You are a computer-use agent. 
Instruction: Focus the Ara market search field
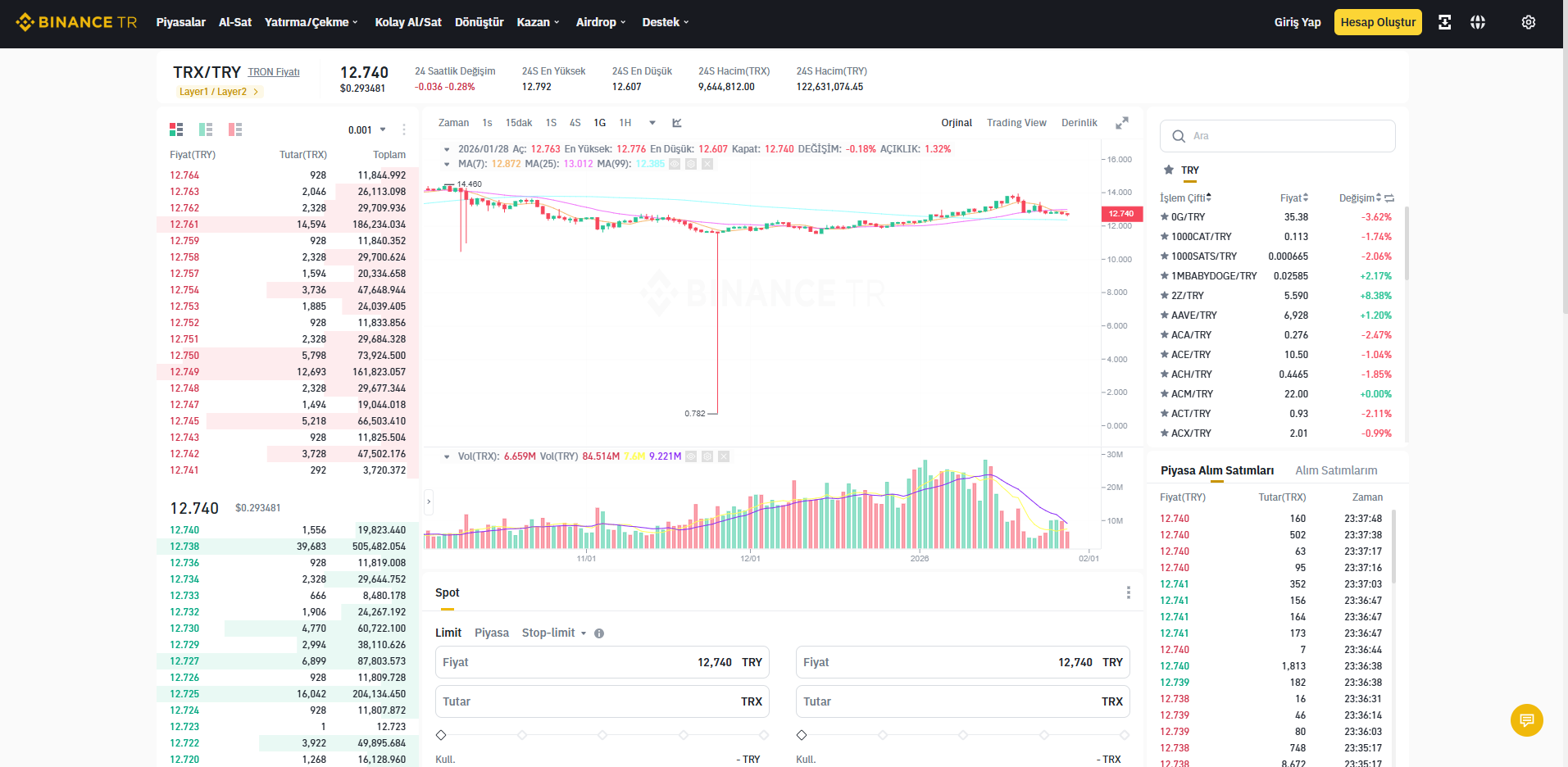tap(1278, 136)
